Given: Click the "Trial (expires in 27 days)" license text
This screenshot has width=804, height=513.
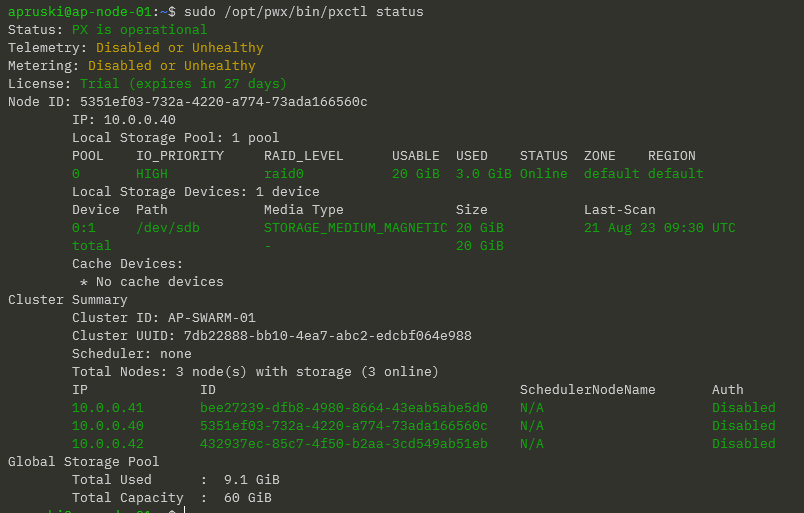Looking at the screenshot, I should click(183, 84).
